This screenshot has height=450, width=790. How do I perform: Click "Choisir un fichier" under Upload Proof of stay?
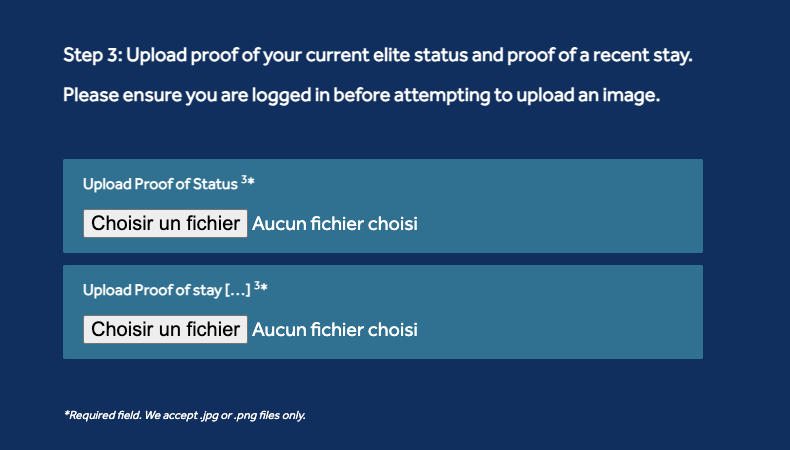click(x=165, y=329)
